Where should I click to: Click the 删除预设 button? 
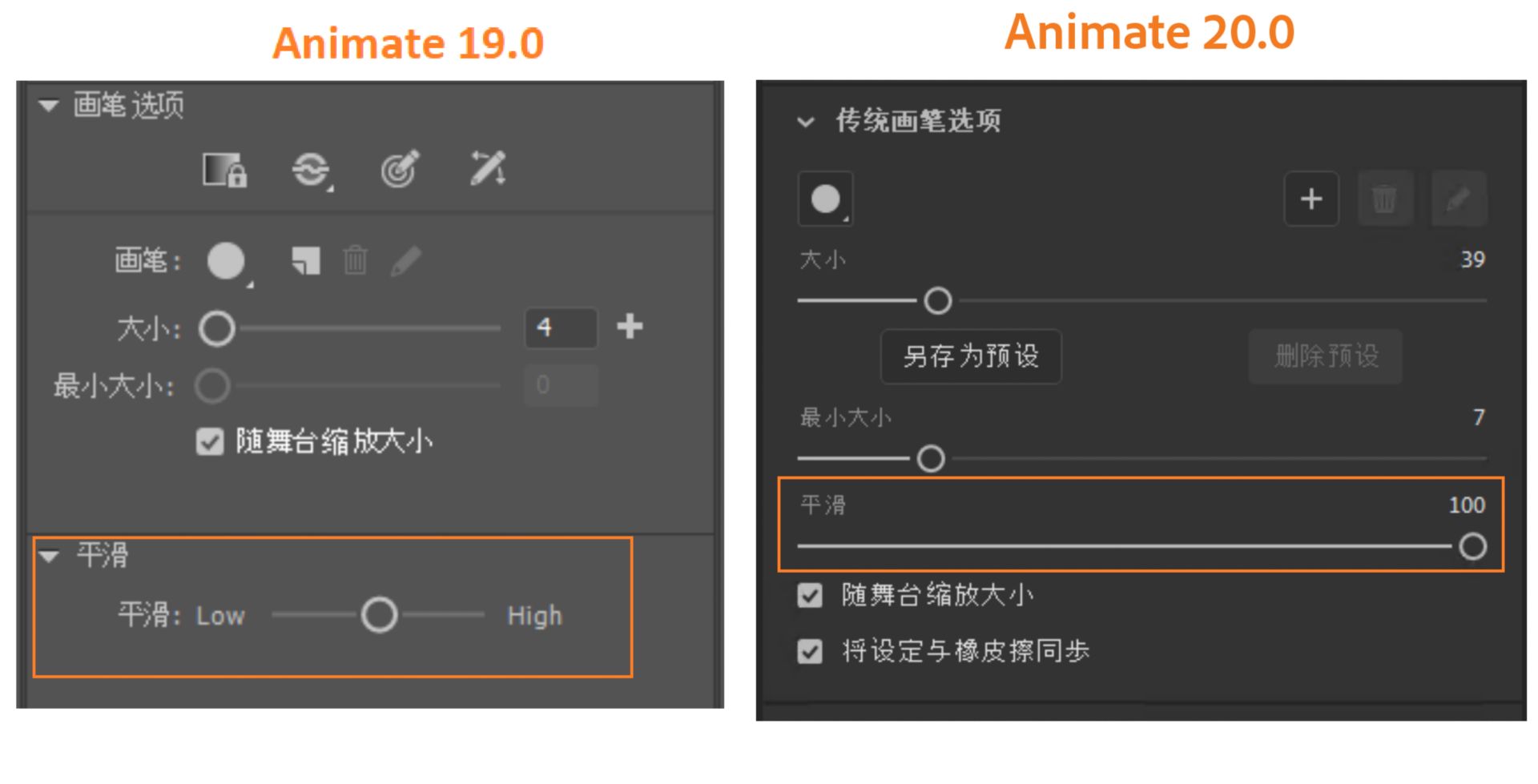(1326, 356)
